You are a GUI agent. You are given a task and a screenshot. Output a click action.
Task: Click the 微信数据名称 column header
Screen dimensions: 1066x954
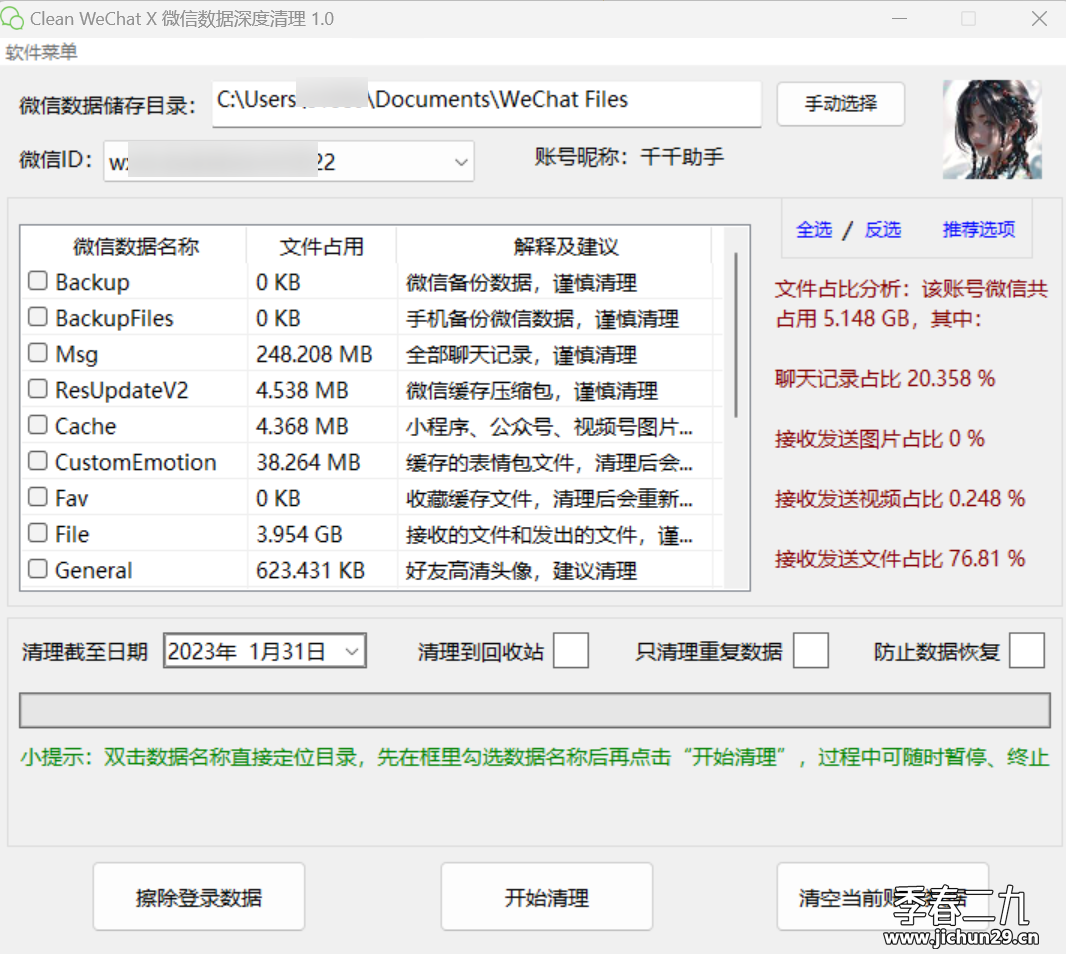tap(135, 246)
